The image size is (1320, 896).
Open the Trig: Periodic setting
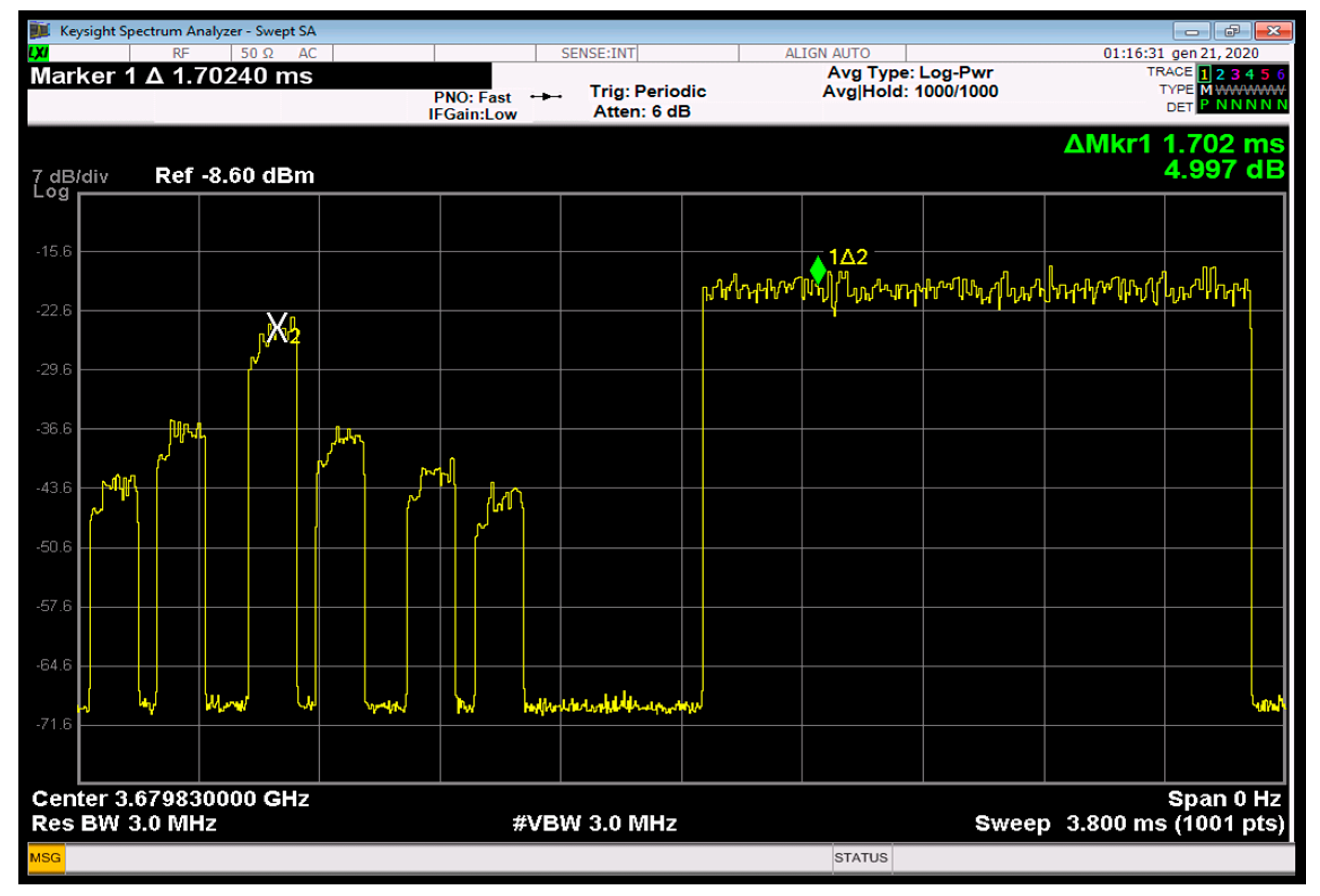(647, 92)
